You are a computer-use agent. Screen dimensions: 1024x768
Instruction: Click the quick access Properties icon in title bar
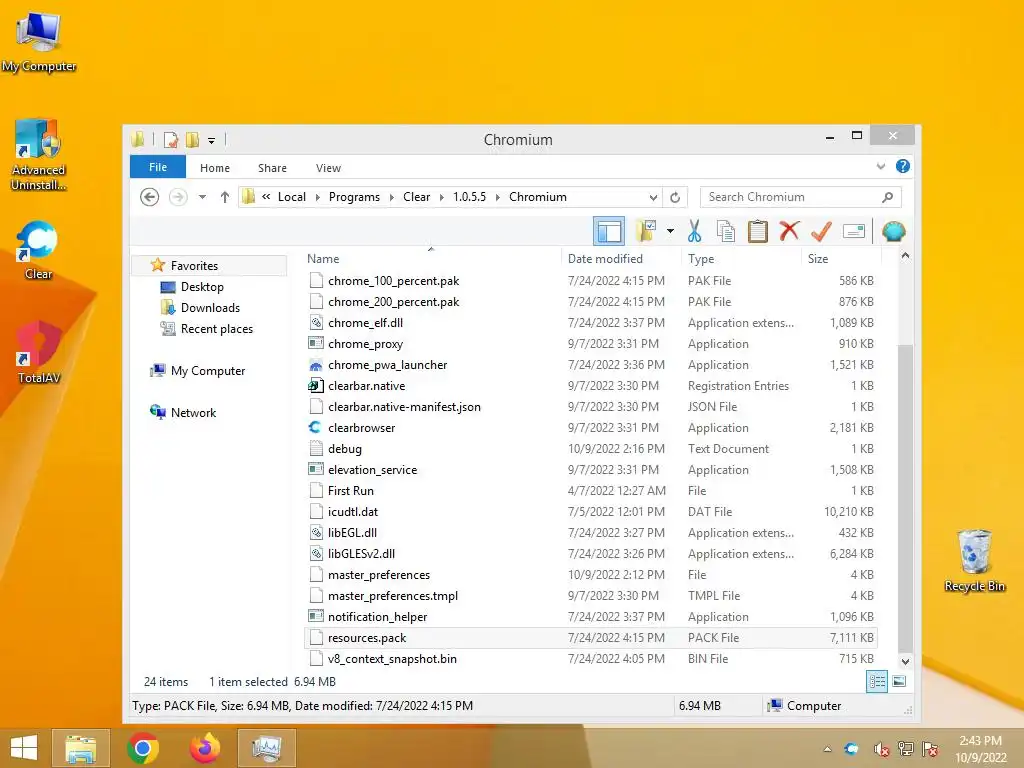click(x=171, y=140)
